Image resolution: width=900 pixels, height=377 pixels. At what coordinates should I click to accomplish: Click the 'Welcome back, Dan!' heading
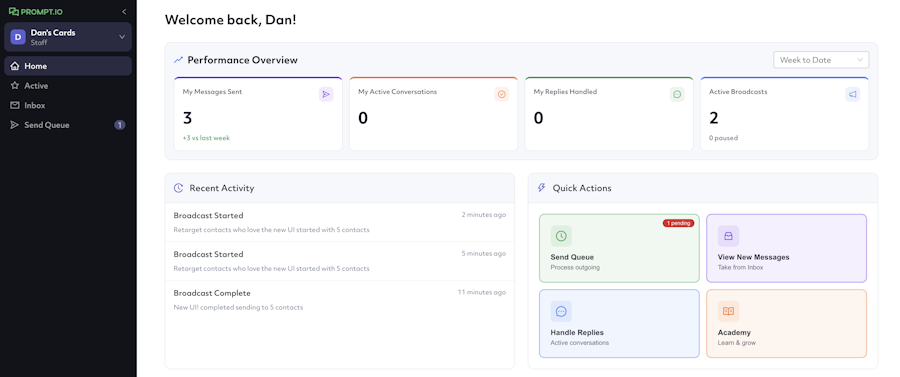point(230,20)
